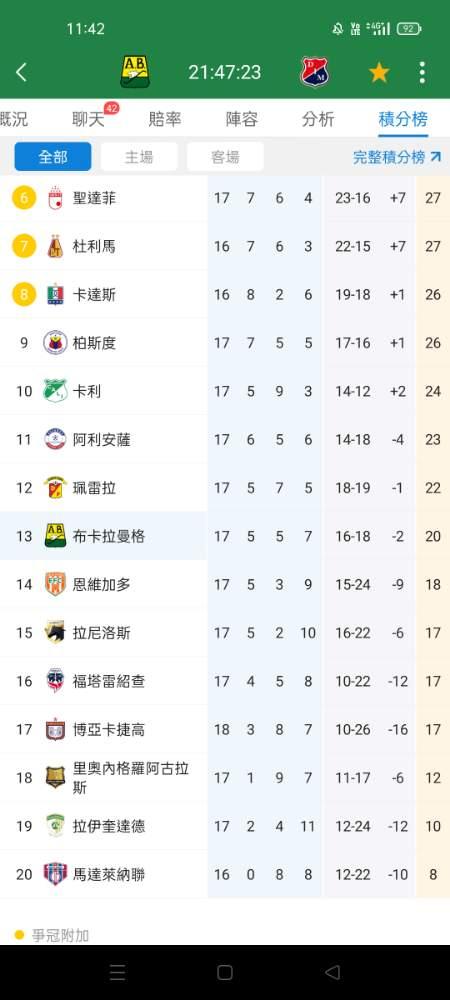
Task: Switch to the 賠率 tab
Action: [164, 119]
